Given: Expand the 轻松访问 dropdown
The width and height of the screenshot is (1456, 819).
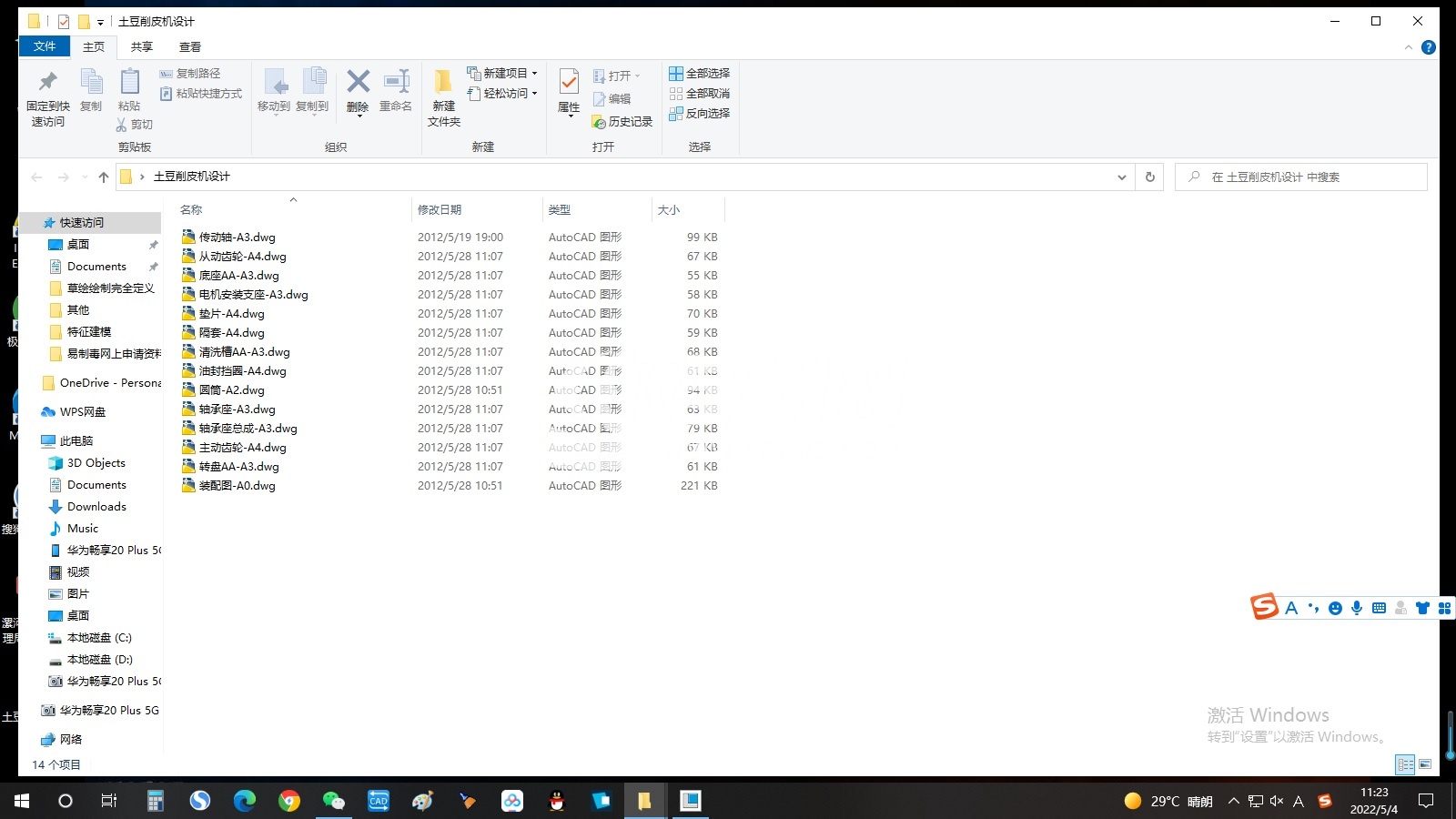Looking at the screenshot, I should [x=533, y=93].
